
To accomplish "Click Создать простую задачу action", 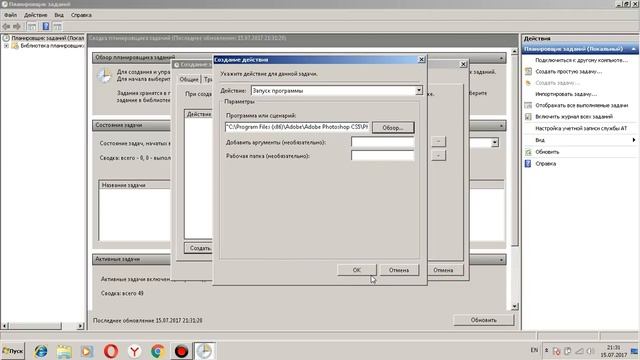I will [x=568, y=71].
